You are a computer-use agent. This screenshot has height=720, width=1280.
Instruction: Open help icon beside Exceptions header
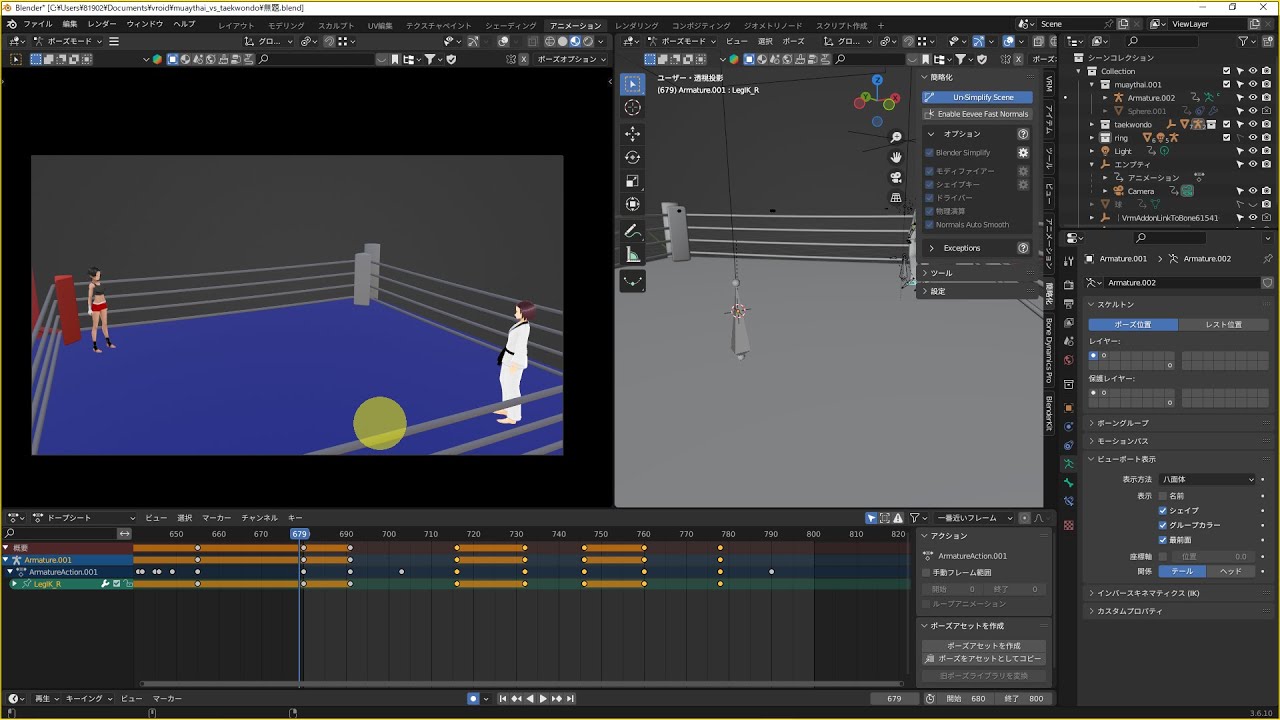(1023, 248)
